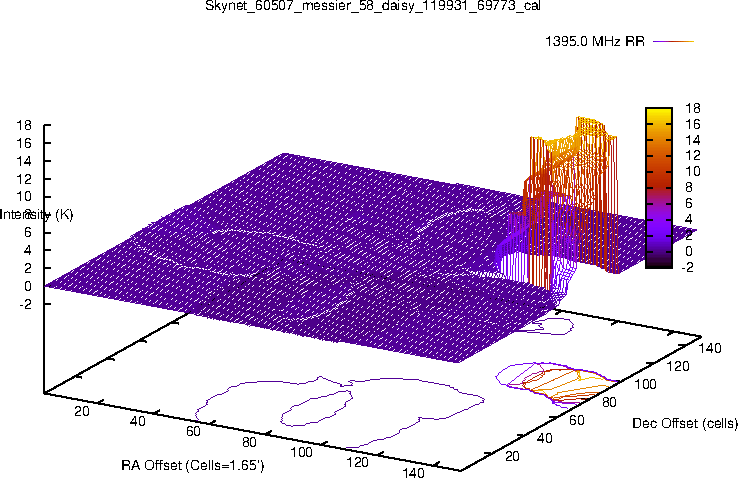Click the 120 tick on the Dec Offset axis
The image size is (738, 478).
pos(678,366)
